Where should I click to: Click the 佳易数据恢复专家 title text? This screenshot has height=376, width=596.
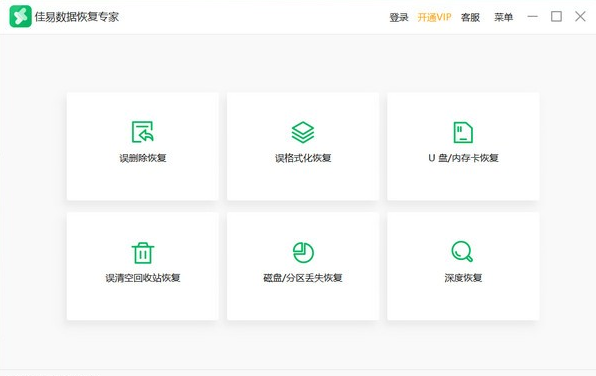(77, 17)
